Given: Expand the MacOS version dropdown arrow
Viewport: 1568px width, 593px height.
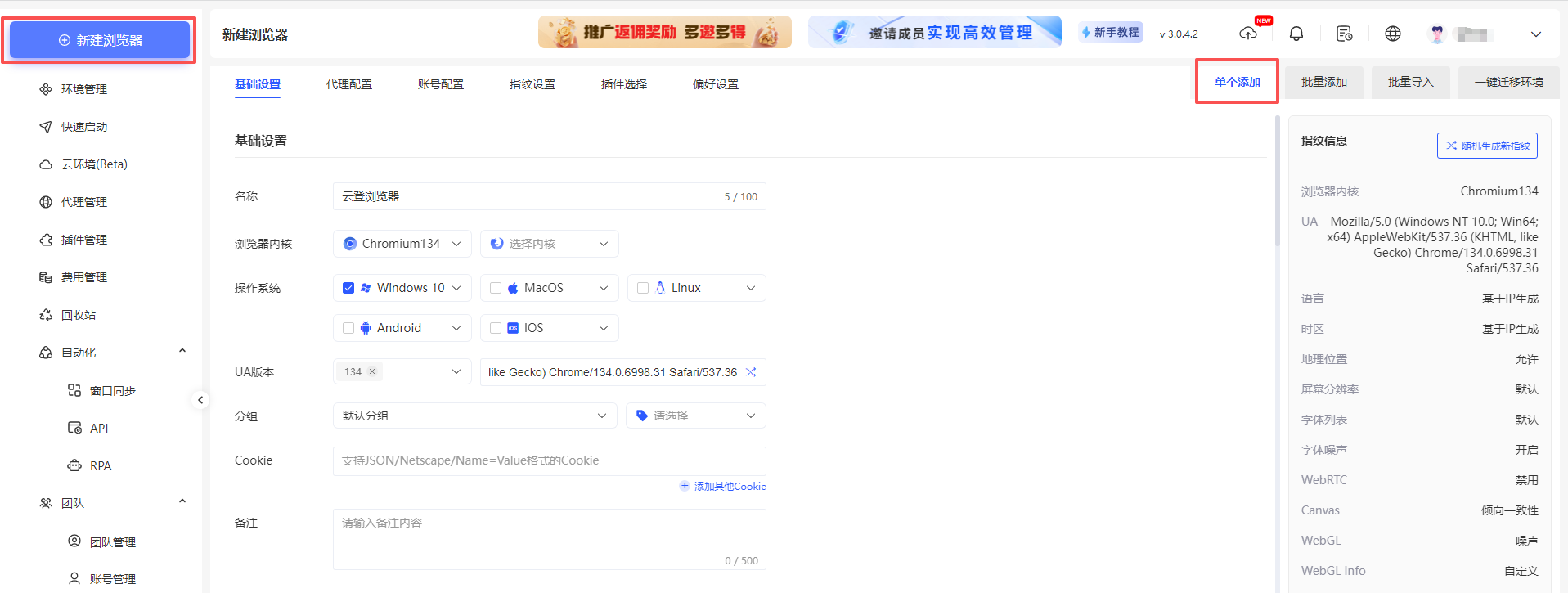Looking at the screenshot, I should pyautogui.click(x=604, y=288).
